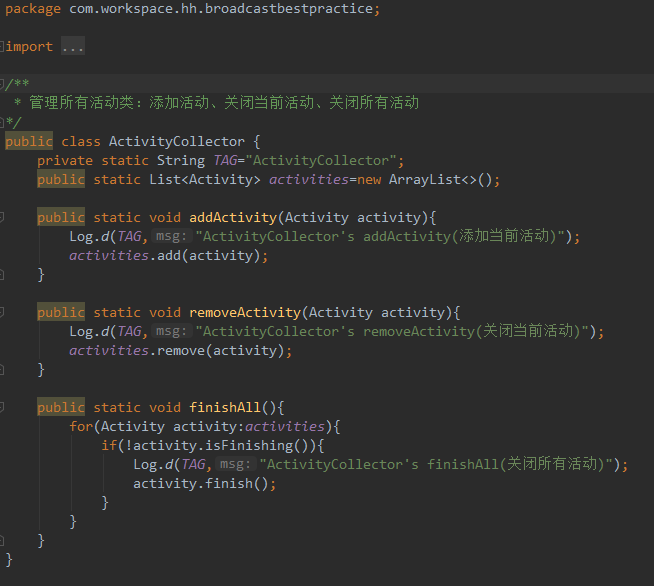Viewport: 654px width, 586px height.
Task: Click the Chinese comment line starting with 管理所有活动类
Action: [x=216, y=103]
